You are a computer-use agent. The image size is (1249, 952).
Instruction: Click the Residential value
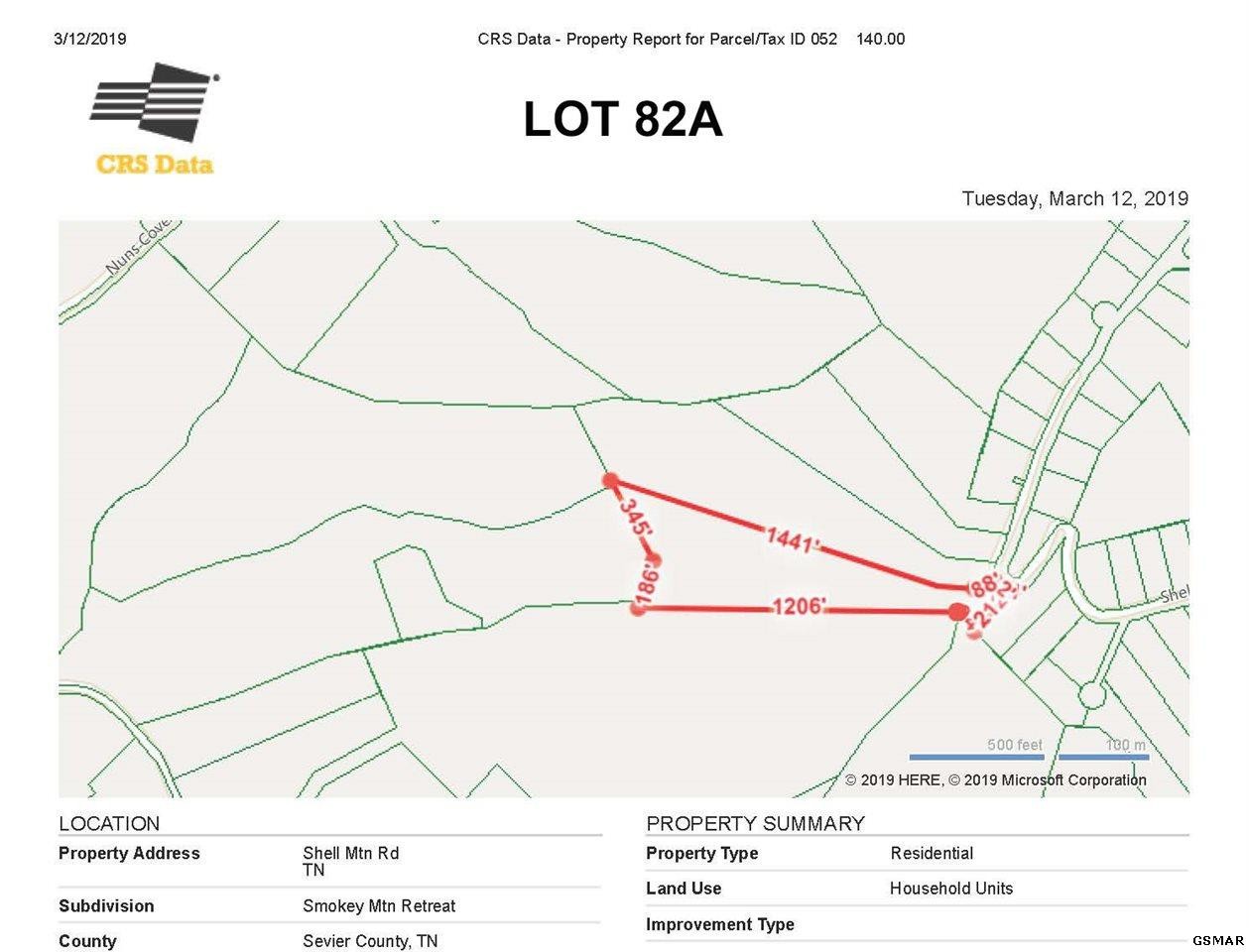click(932, 853)
